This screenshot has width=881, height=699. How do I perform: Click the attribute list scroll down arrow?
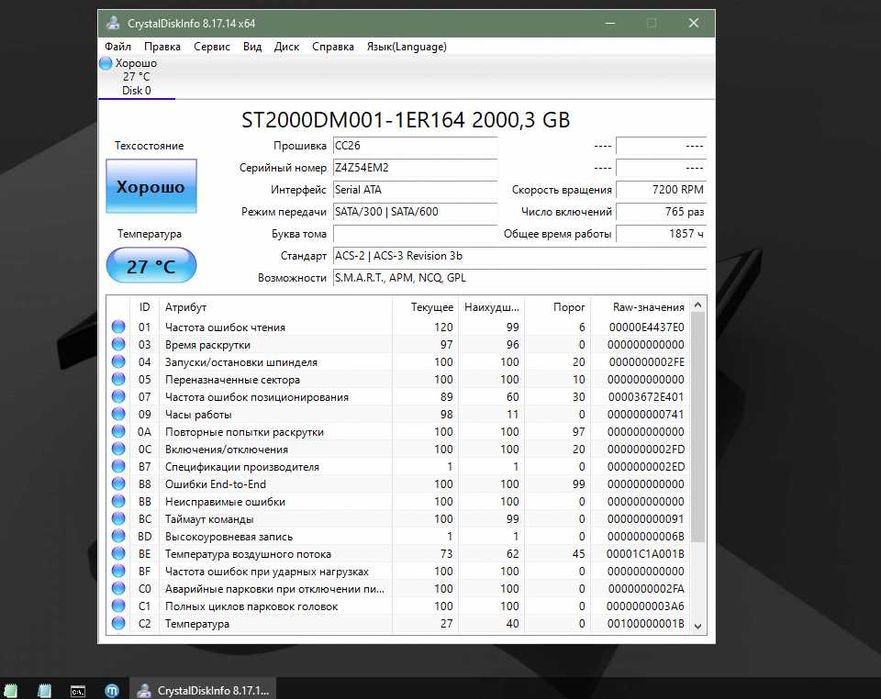pyautogui.click(x=698, y=625)
